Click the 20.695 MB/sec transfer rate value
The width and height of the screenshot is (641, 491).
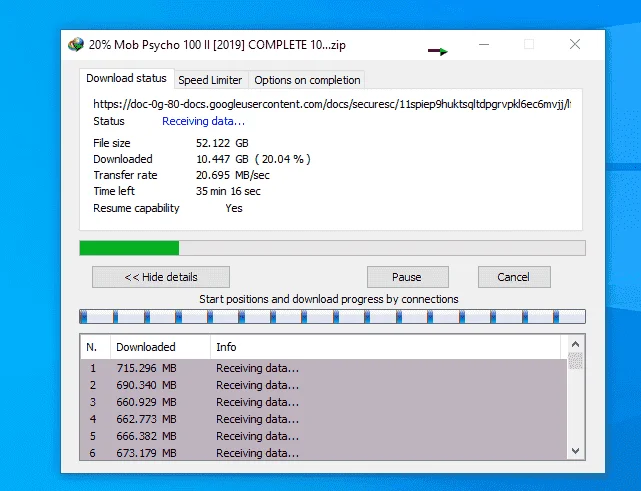coord(233,175)
